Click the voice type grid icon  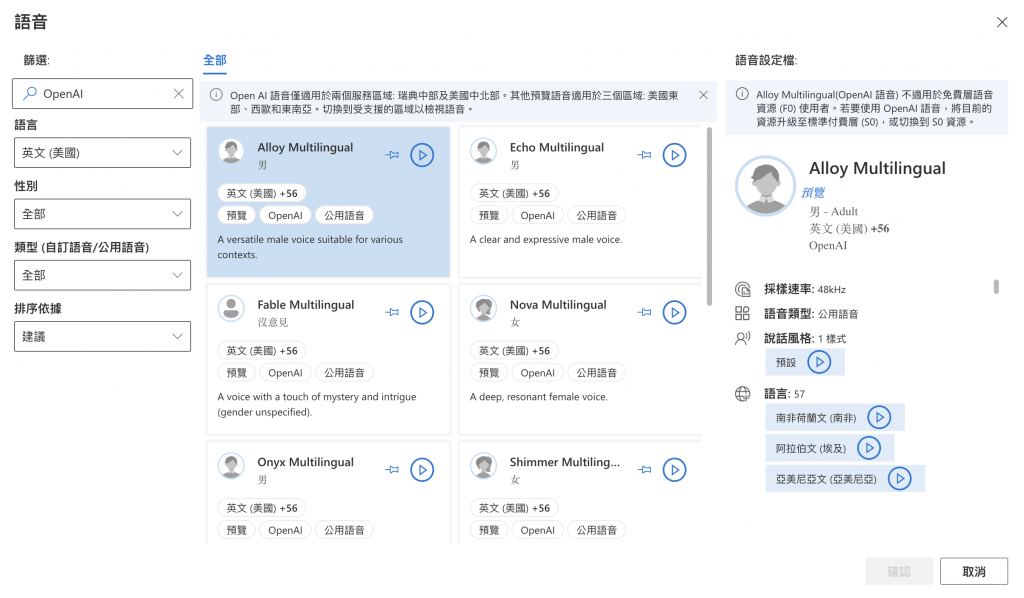pyautogui.click(x=743, y=314)
